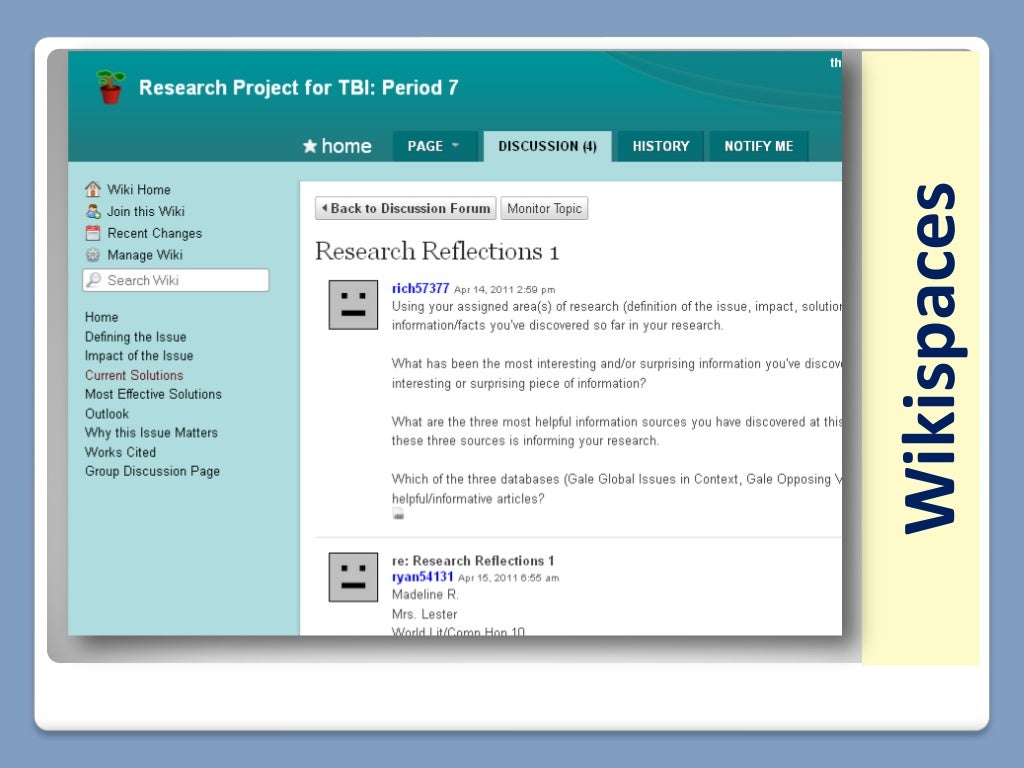Click the Monitor Topic button
1024x768 pixels.
544,208
